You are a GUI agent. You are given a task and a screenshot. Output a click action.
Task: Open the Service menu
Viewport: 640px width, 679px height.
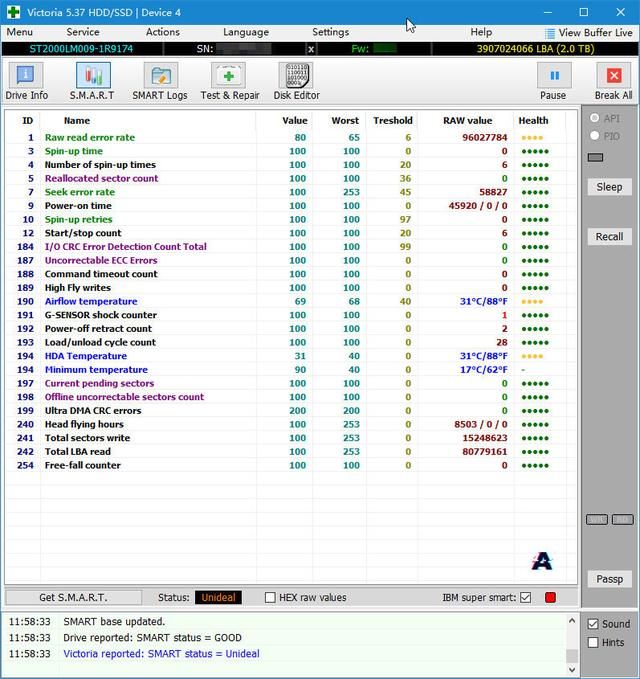[83, 32]
